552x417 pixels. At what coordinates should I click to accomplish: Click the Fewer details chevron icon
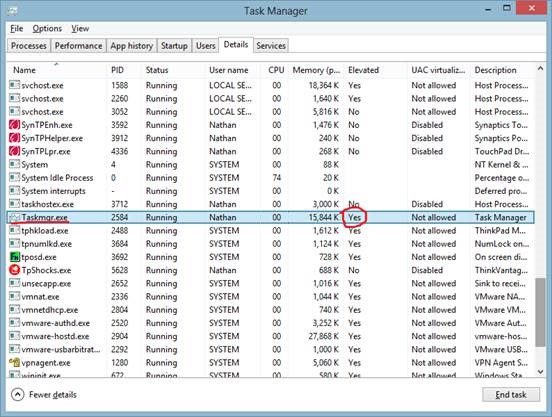click(x=18, y=395)
